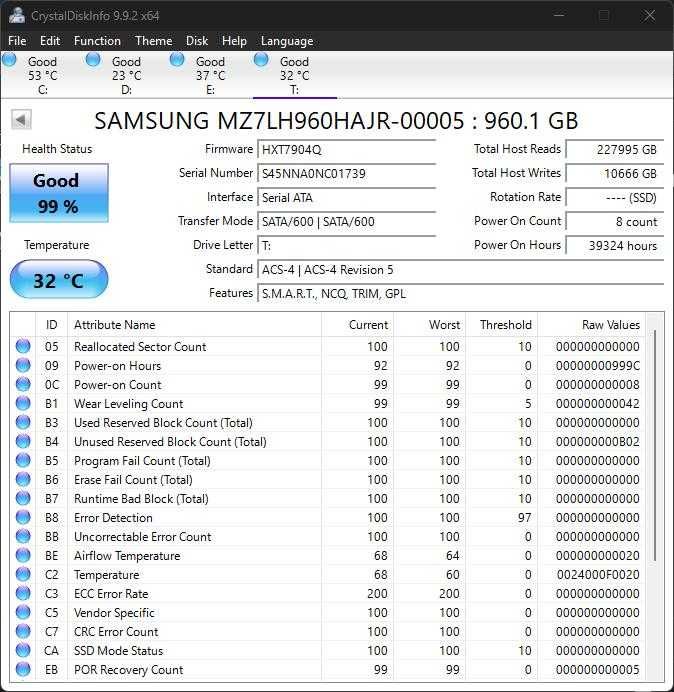Click status orb of Erase Fail Count row
The height and width of the screenshot is (692, 674).
(23, 479)
